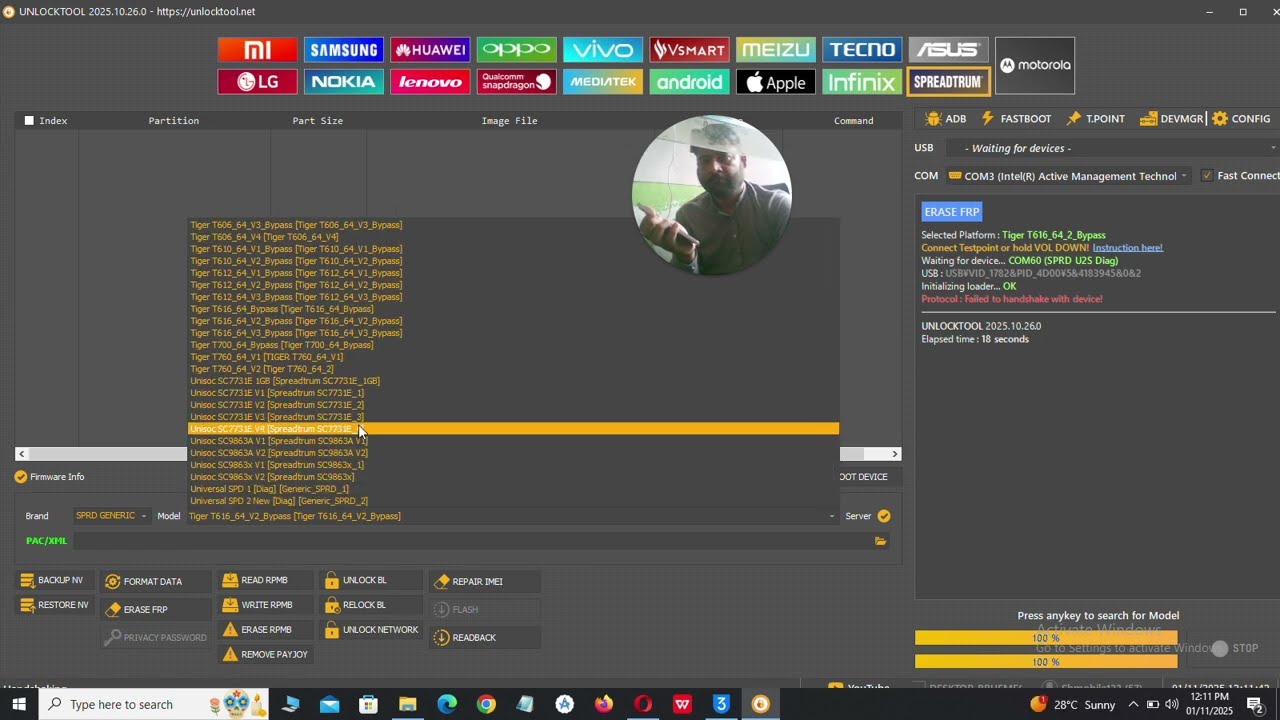Click the PAC/XML path input field
The image size is (1280, 720).
coord(472,541)
